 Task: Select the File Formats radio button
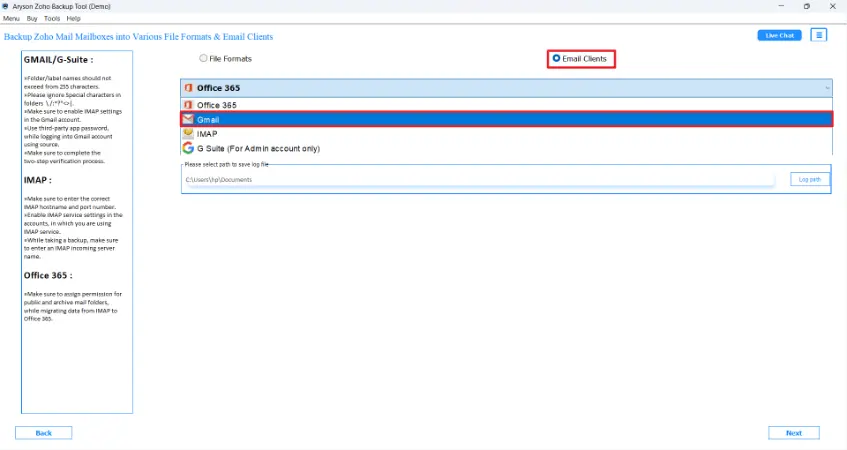(x=203, y=58)
